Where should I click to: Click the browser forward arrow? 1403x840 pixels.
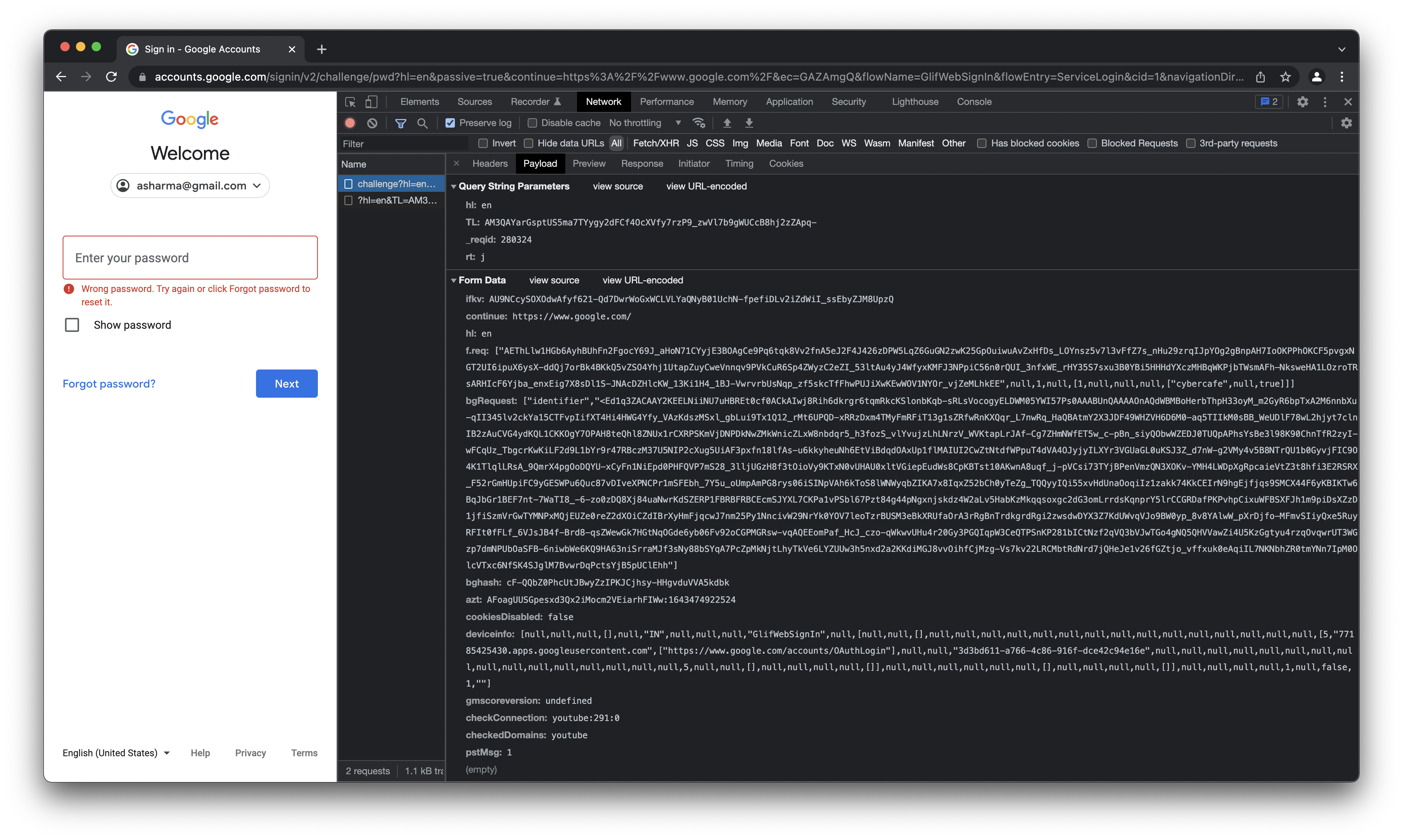86,77
